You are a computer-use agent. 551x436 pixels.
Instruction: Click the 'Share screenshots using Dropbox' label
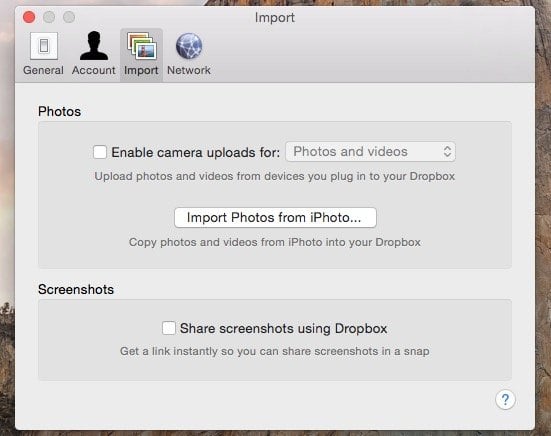pos(283,329)
